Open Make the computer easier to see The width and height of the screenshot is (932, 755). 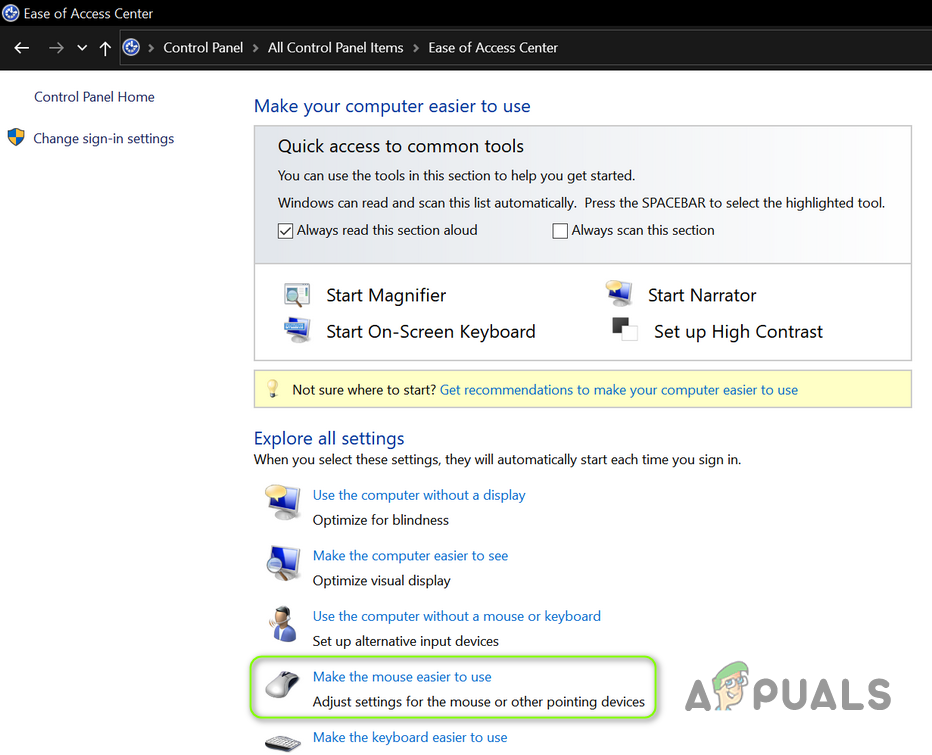click(410, 556)
